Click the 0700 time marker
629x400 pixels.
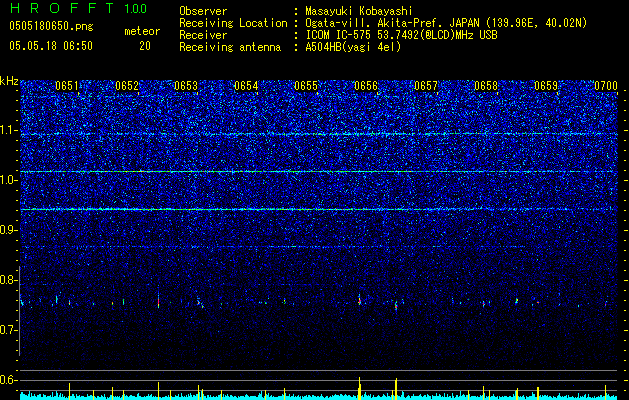pos(606,86)
